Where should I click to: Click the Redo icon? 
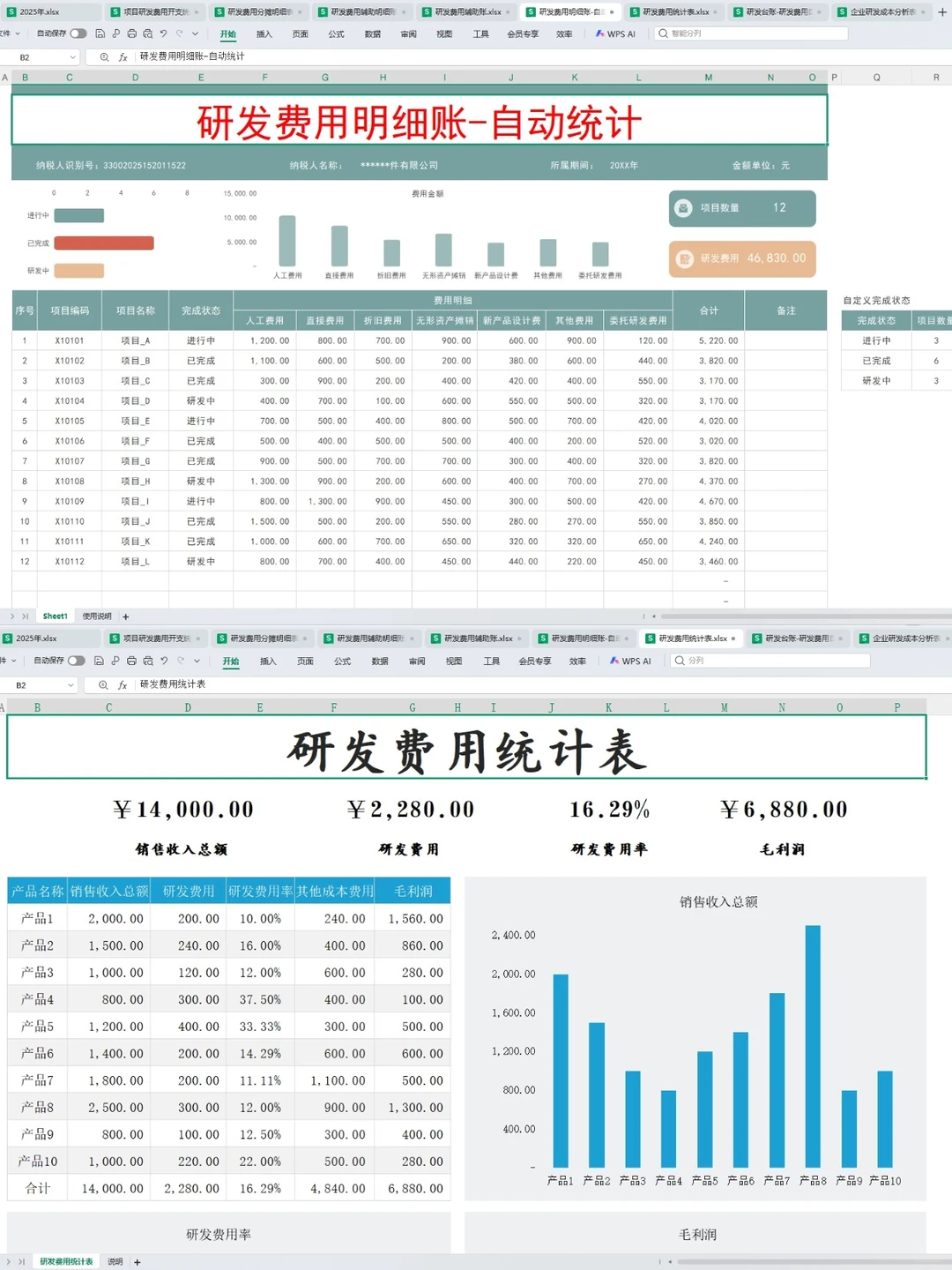180,34
